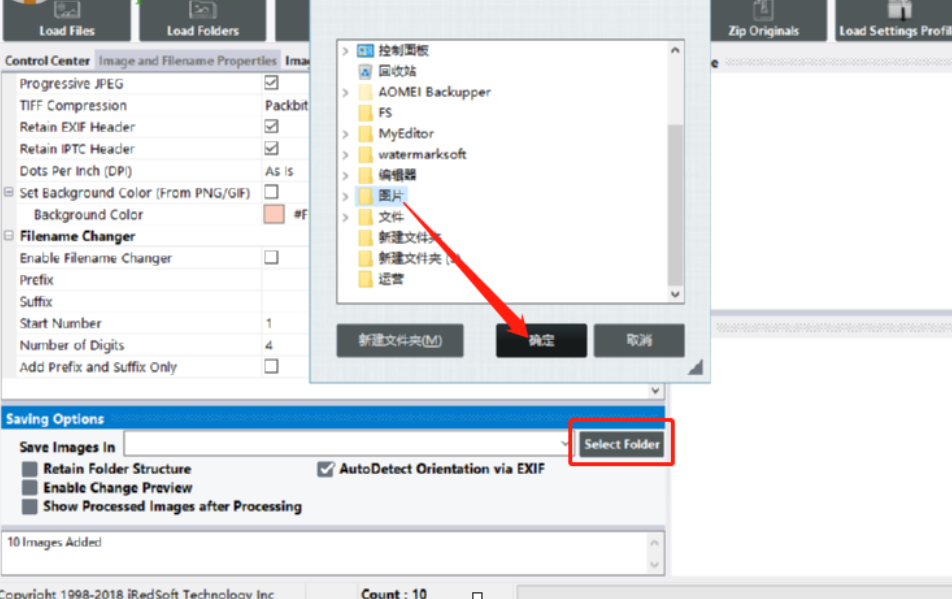Click the Load Settings Profile icon

(x=894, y=20)
